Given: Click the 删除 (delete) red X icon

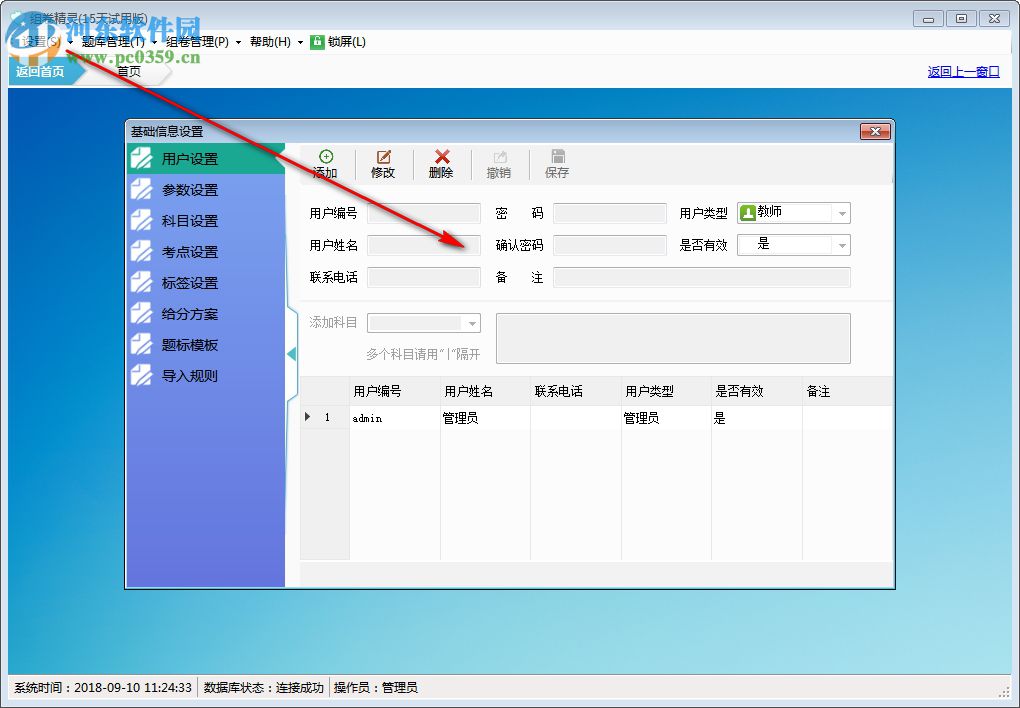Looking at the screenshot, I should pos(442,157).
